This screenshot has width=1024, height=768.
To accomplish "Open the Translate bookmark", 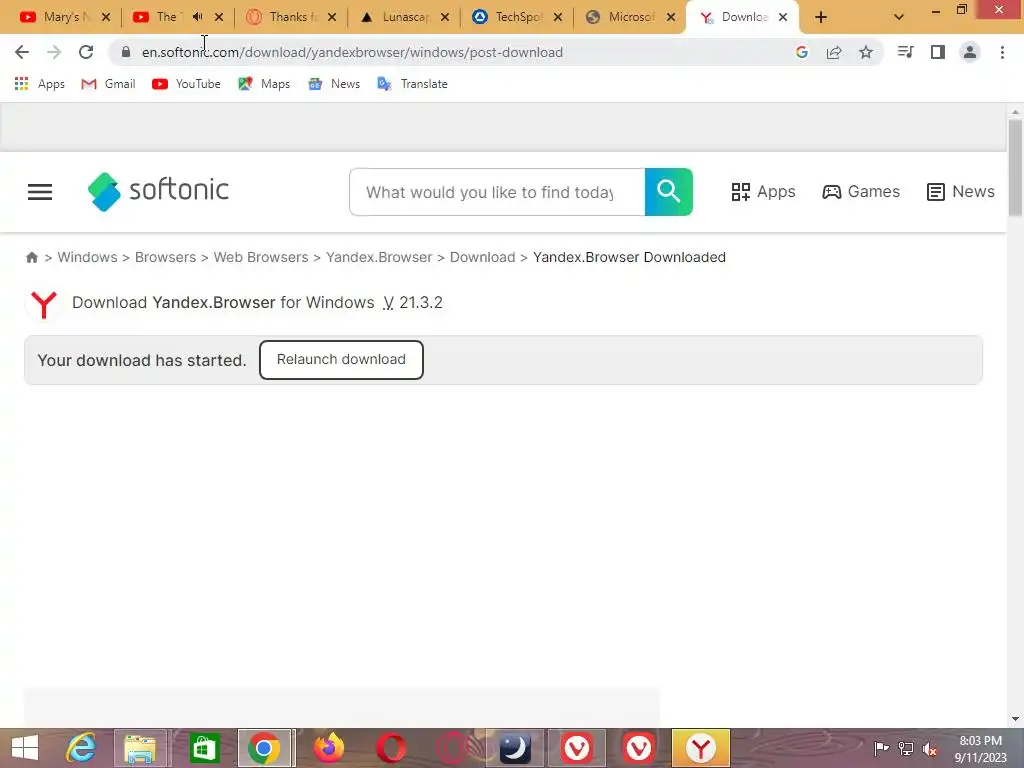I will coord(413,84).
